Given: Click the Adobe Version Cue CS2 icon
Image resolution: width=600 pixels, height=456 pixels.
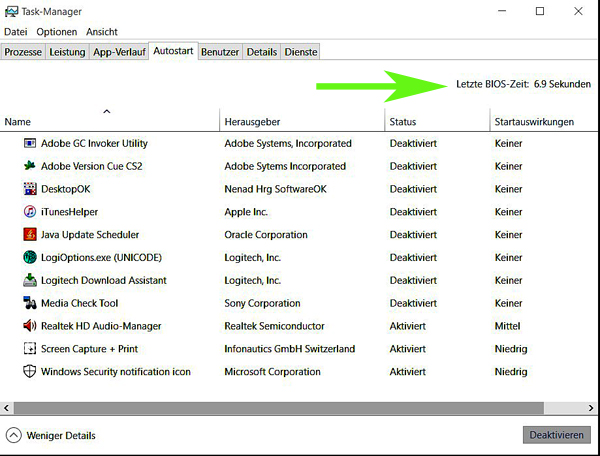Looking at the screenshot, I should tap(30, 166).
